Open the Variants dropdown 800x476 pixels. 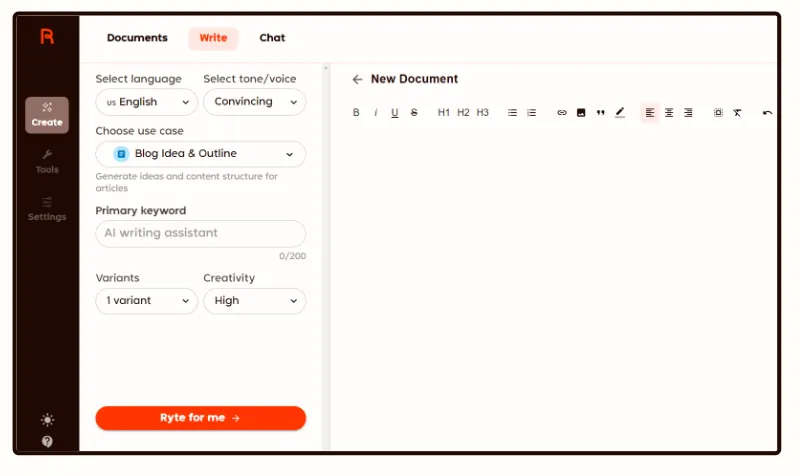(146, 301)
